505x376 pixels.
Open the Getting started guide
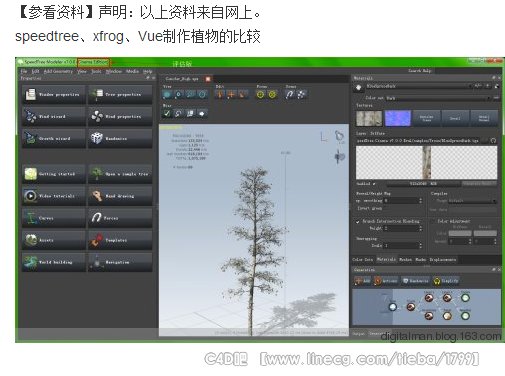pos(54,174)
